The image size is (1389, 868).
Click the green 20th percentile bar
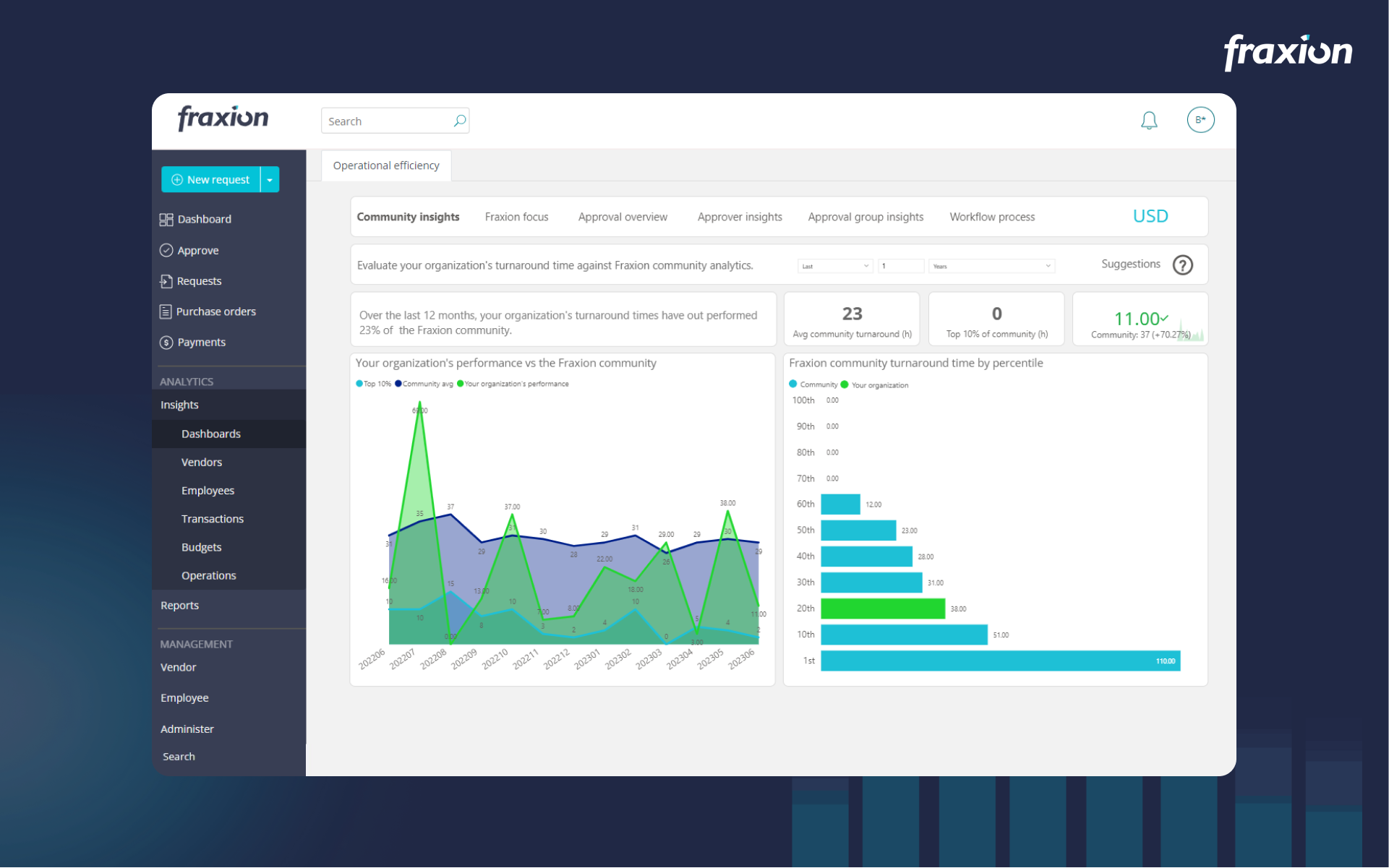pos(883,609)
